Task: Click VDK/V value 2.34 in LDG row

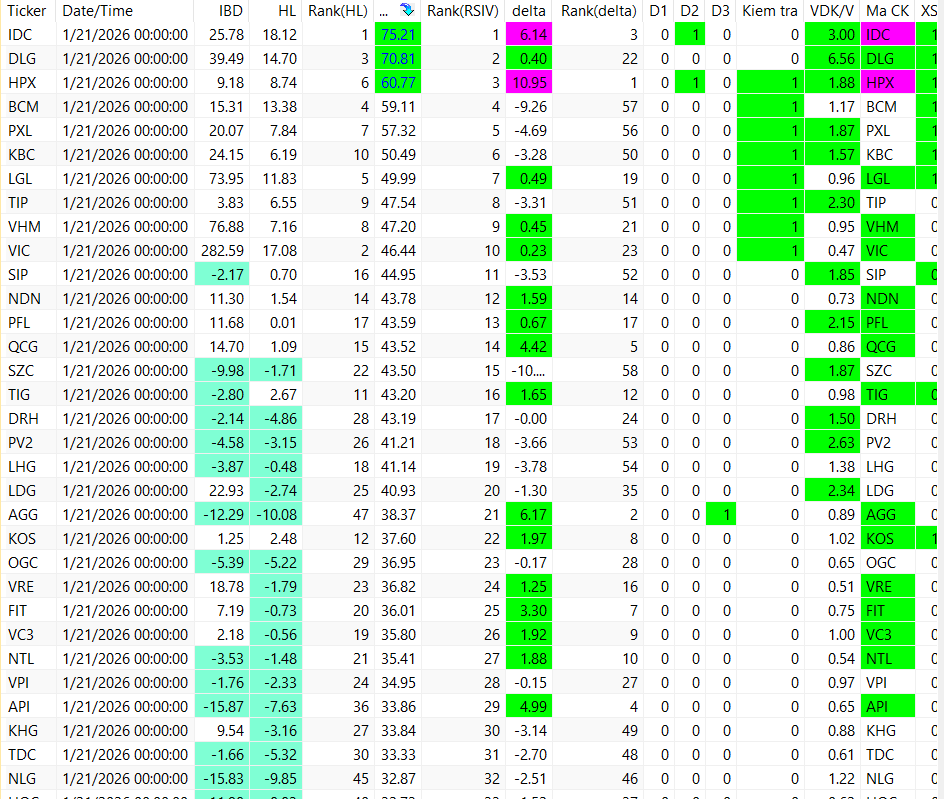Action: [x=833, y=491]
